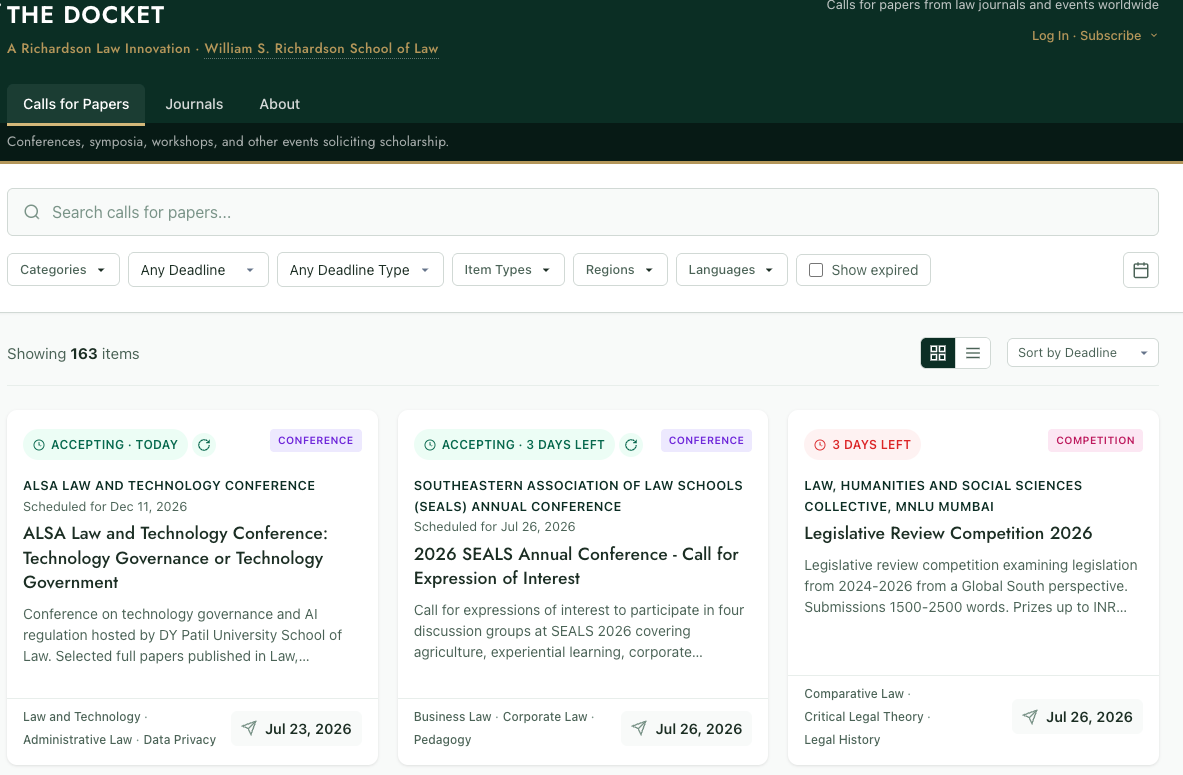1183x775 pixels.
Task: Click the CONFERENCE tag on ALSA card
Action: (x=315, y=441)
